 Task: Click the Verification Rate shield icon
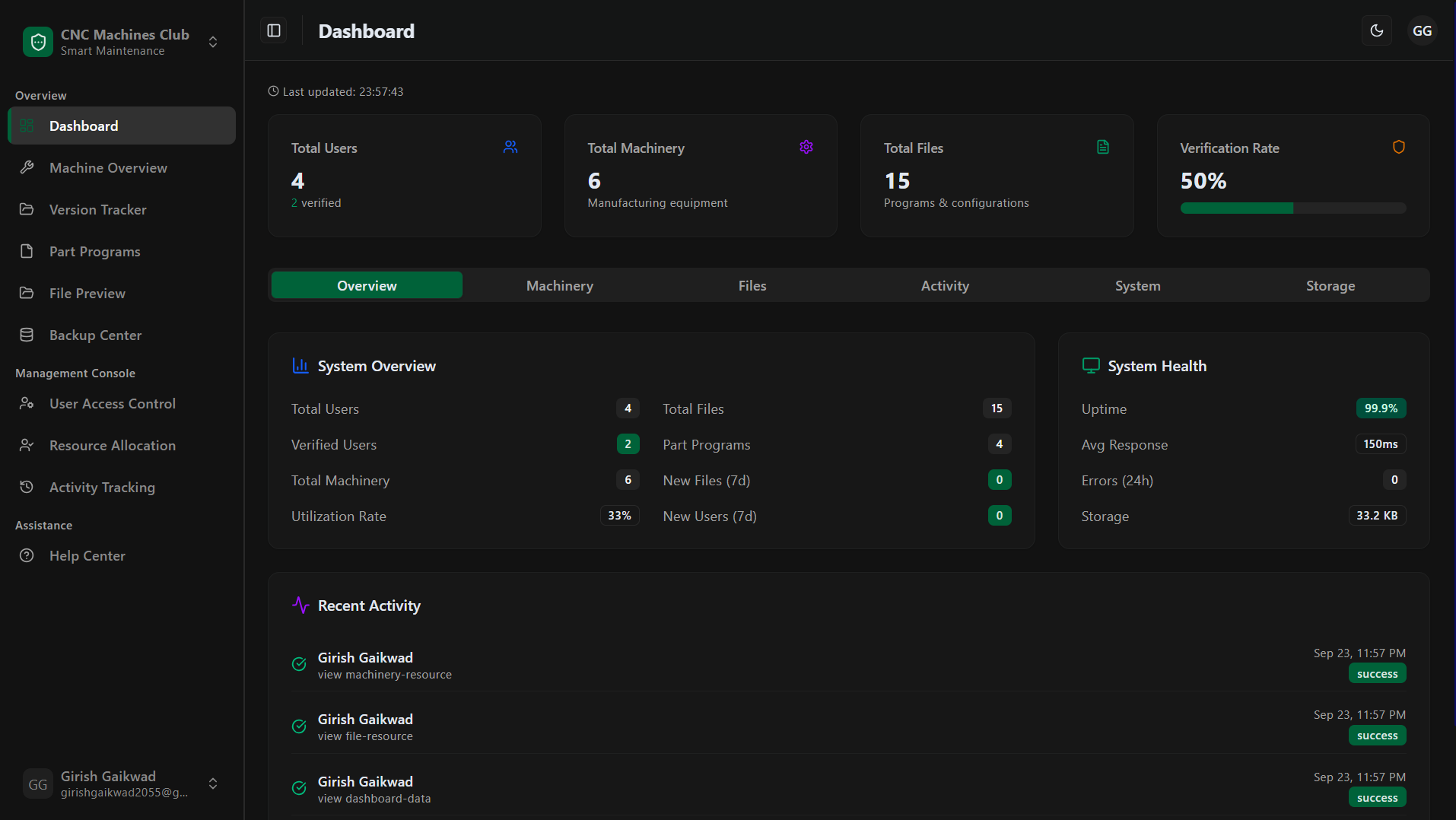click(x=1398, y=147)
